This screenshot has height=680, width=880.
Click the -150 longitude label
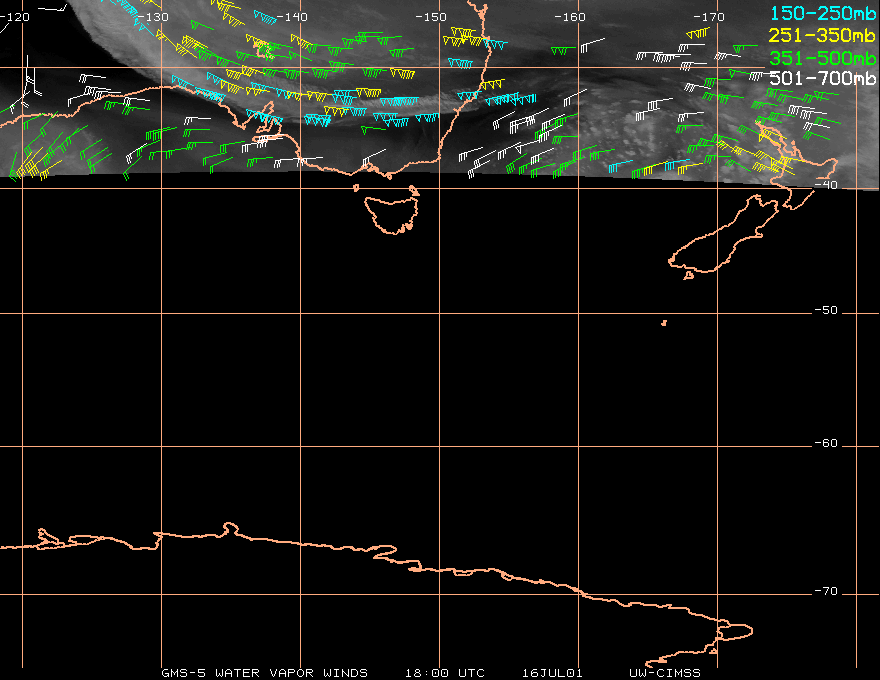[x=430, y=17]
